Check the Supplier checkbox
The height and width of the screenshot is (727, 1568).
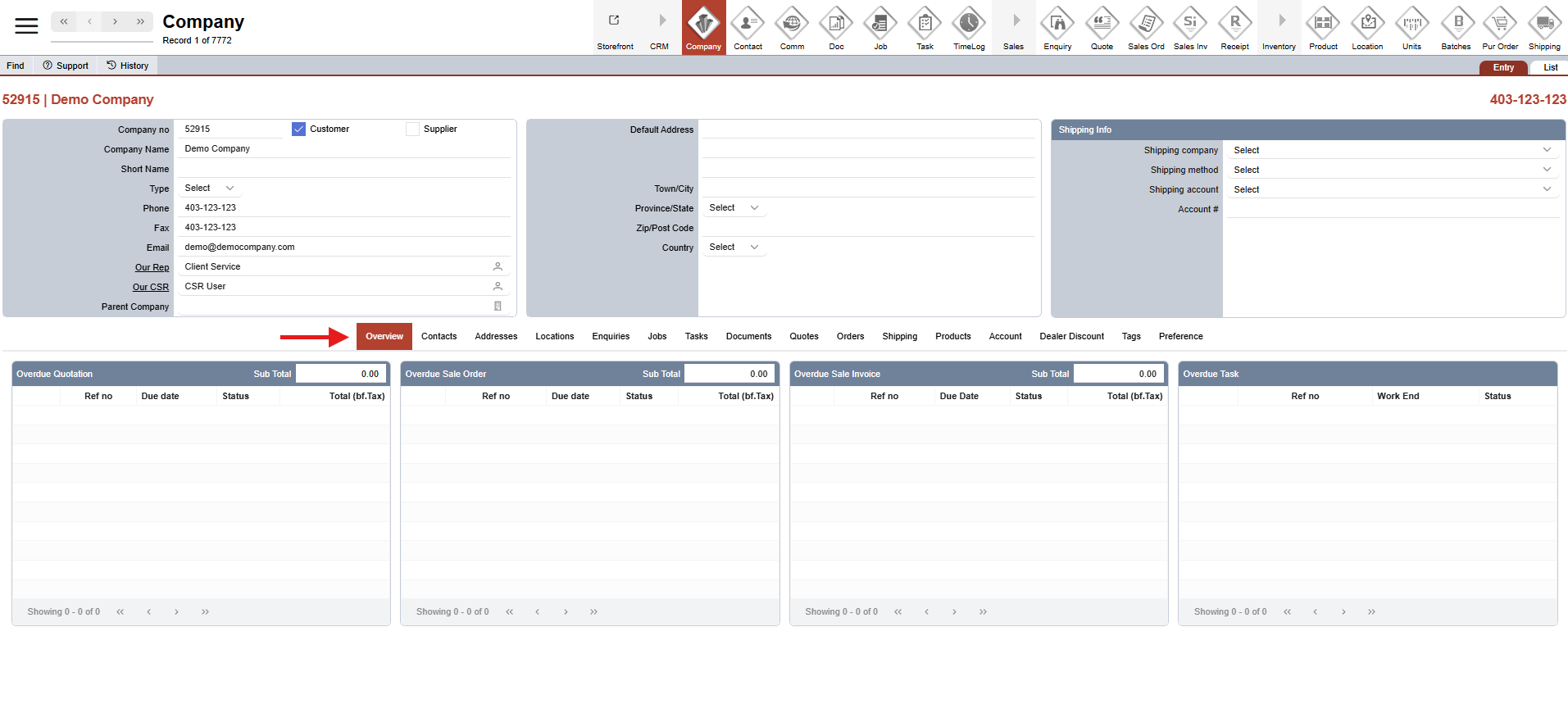[x=413, y=129]
